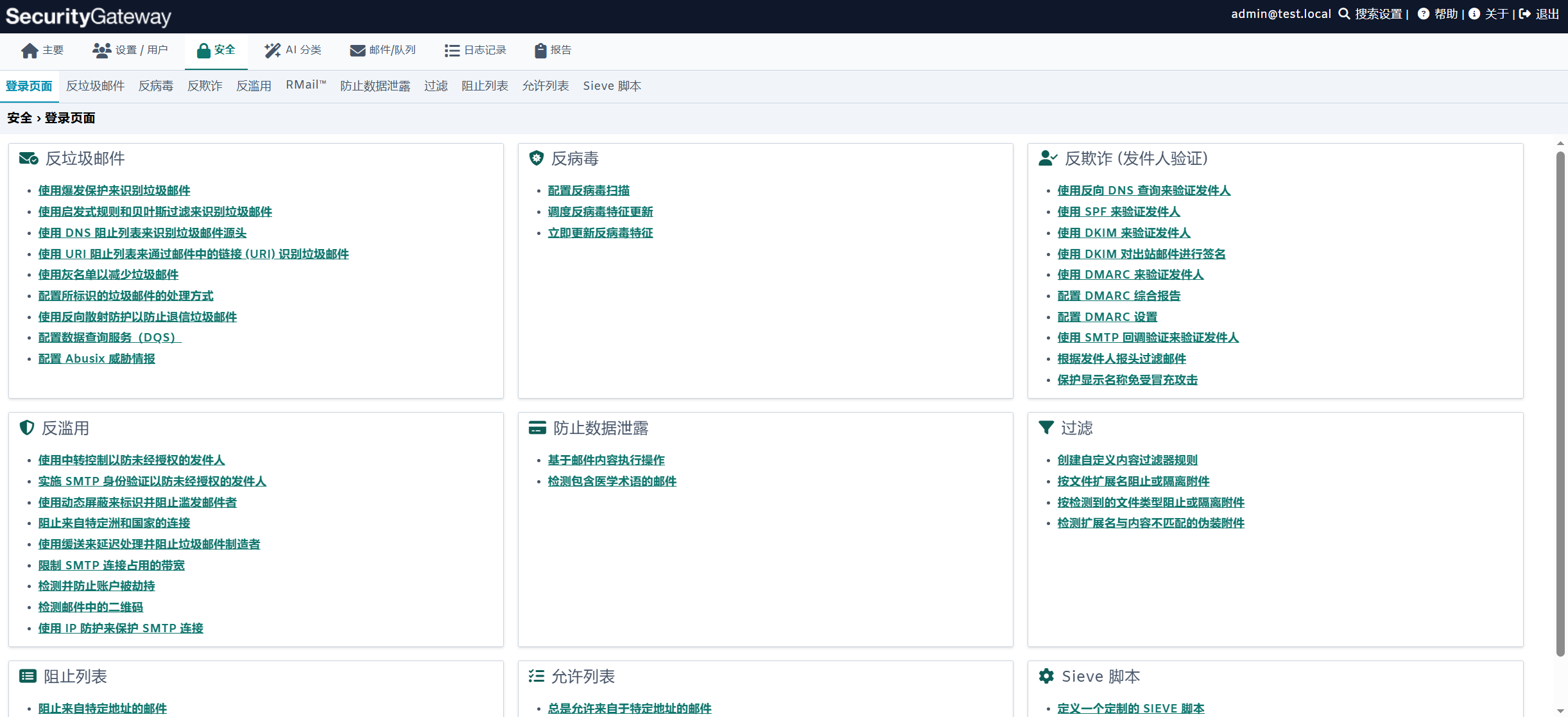Viewport: 1568px width, 717px height.
Task: Click the home icon next to 主要
Action: (30, 51)
